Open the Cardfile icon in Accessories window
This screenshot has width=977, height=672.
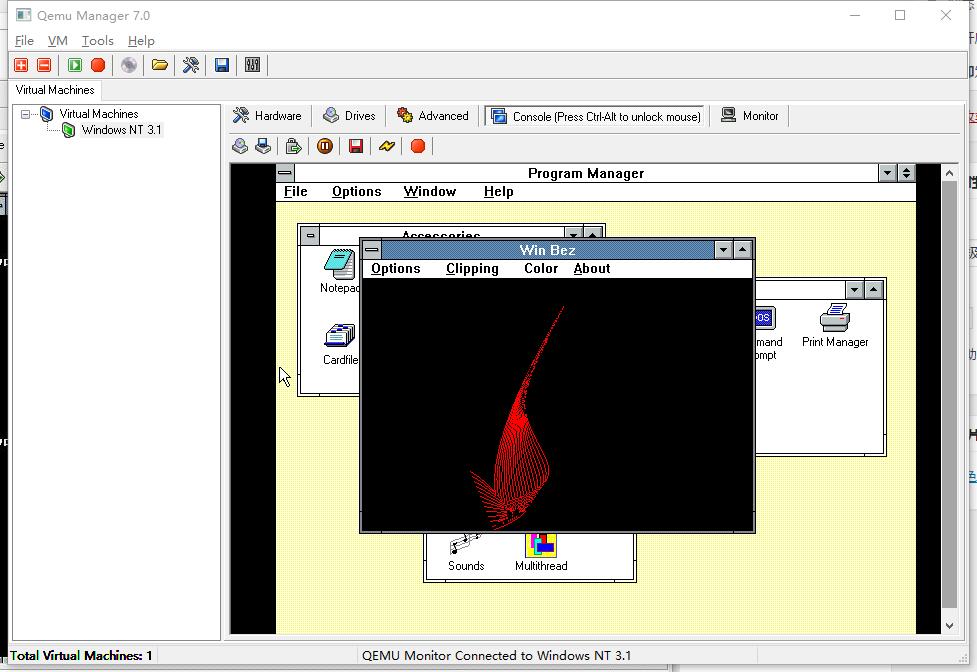(340, 344)
